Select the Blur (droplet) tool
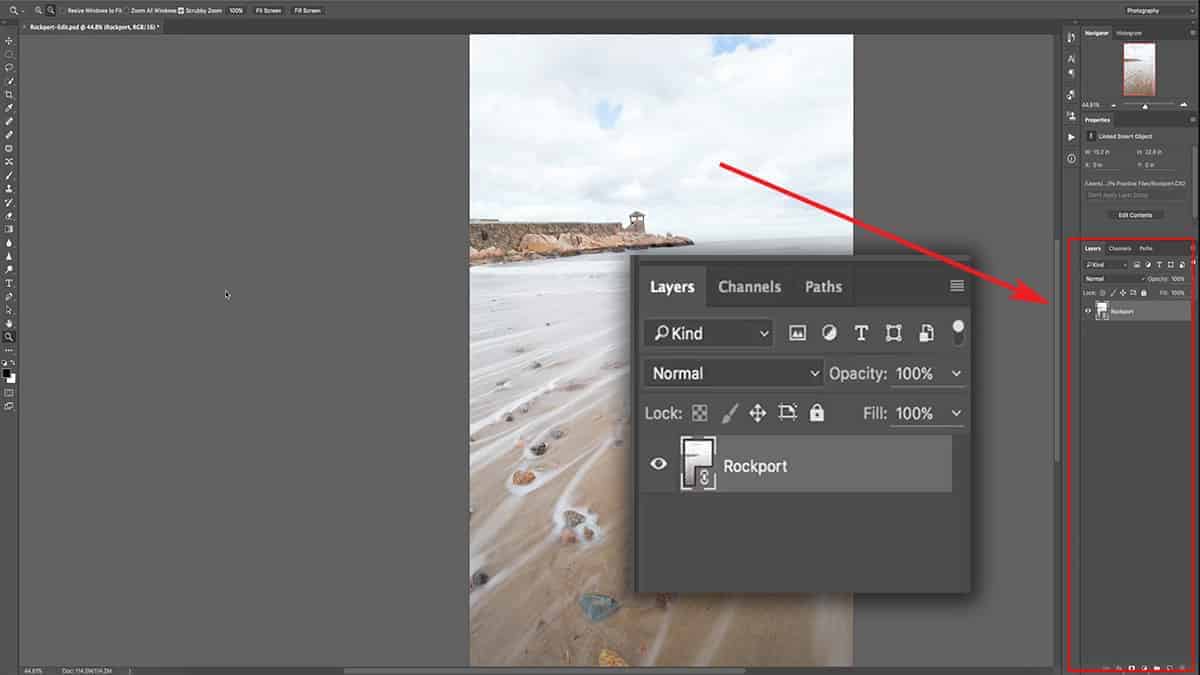Viewport: 1200px width, 675px height. click(9, 242)
